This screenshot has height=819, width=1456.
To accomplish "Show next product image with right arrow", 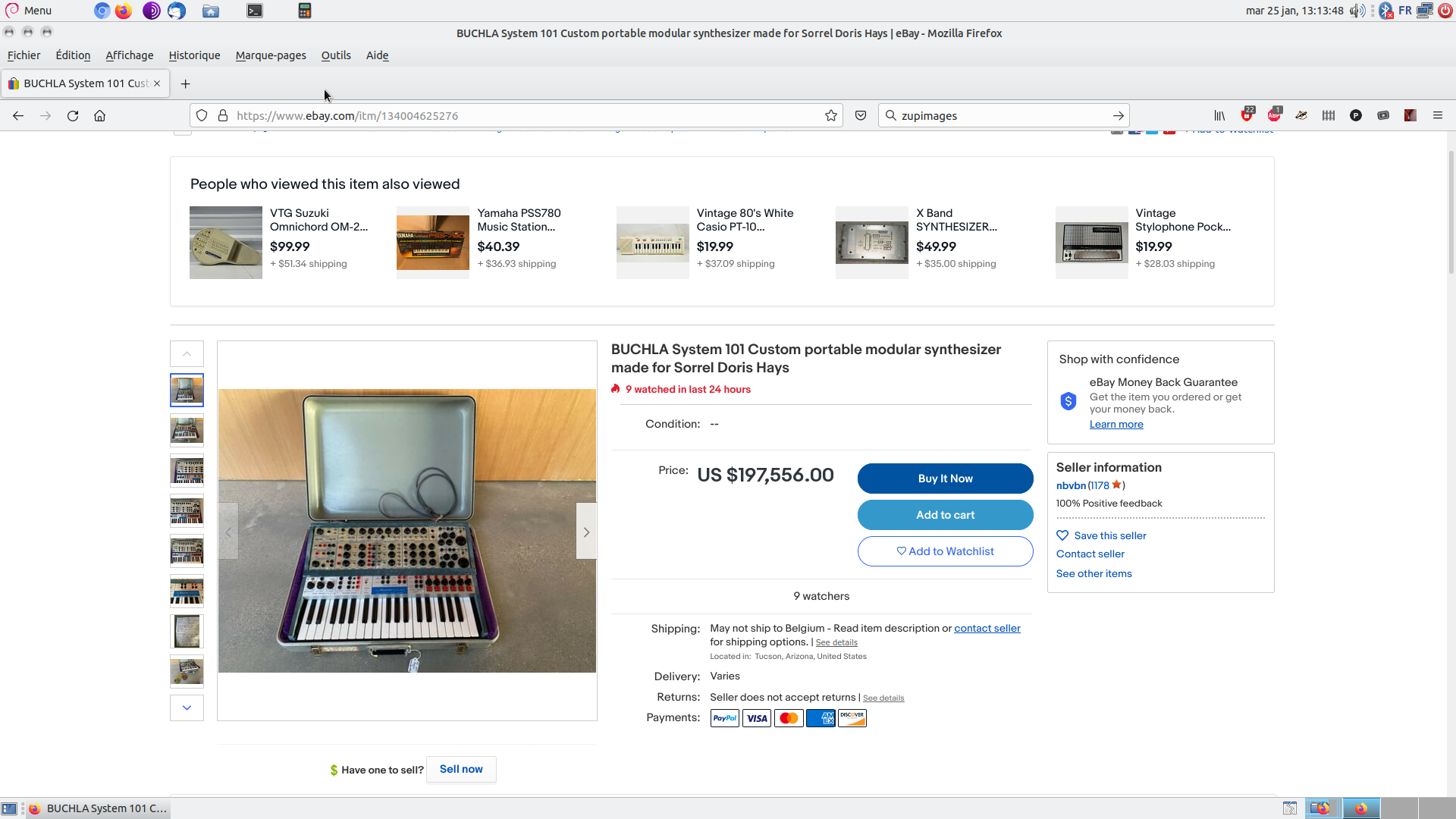I will [586, 532].
